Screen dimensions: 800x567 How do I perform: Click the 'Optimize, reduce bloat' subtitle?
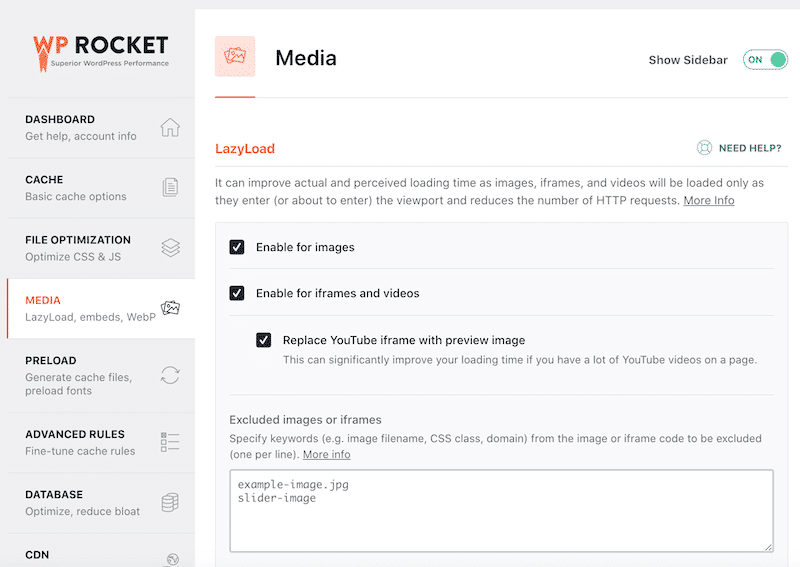tap(82, 511)
